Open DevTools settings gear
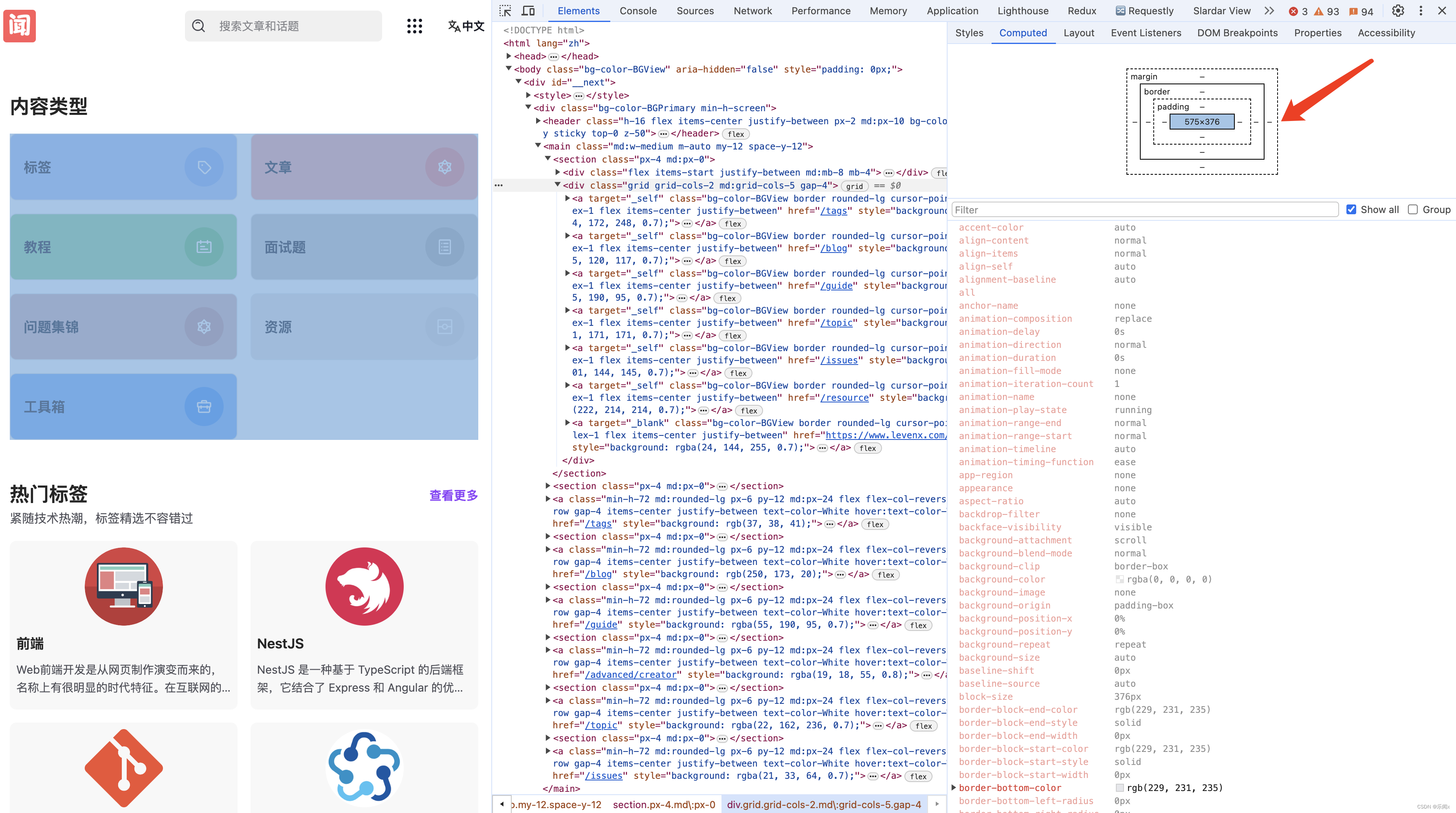Screen dimensions: 1456x813 pos(1398,11)
